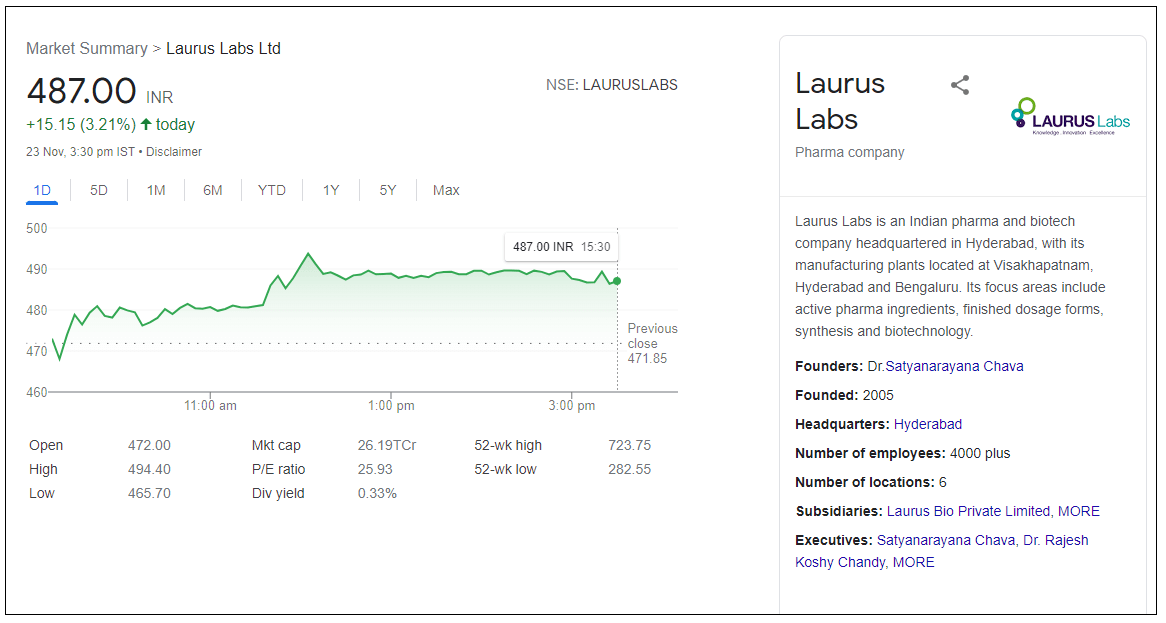Select the 1Y chart range tab
Screen dimensions: 1166x623
(x=331, y=190)
